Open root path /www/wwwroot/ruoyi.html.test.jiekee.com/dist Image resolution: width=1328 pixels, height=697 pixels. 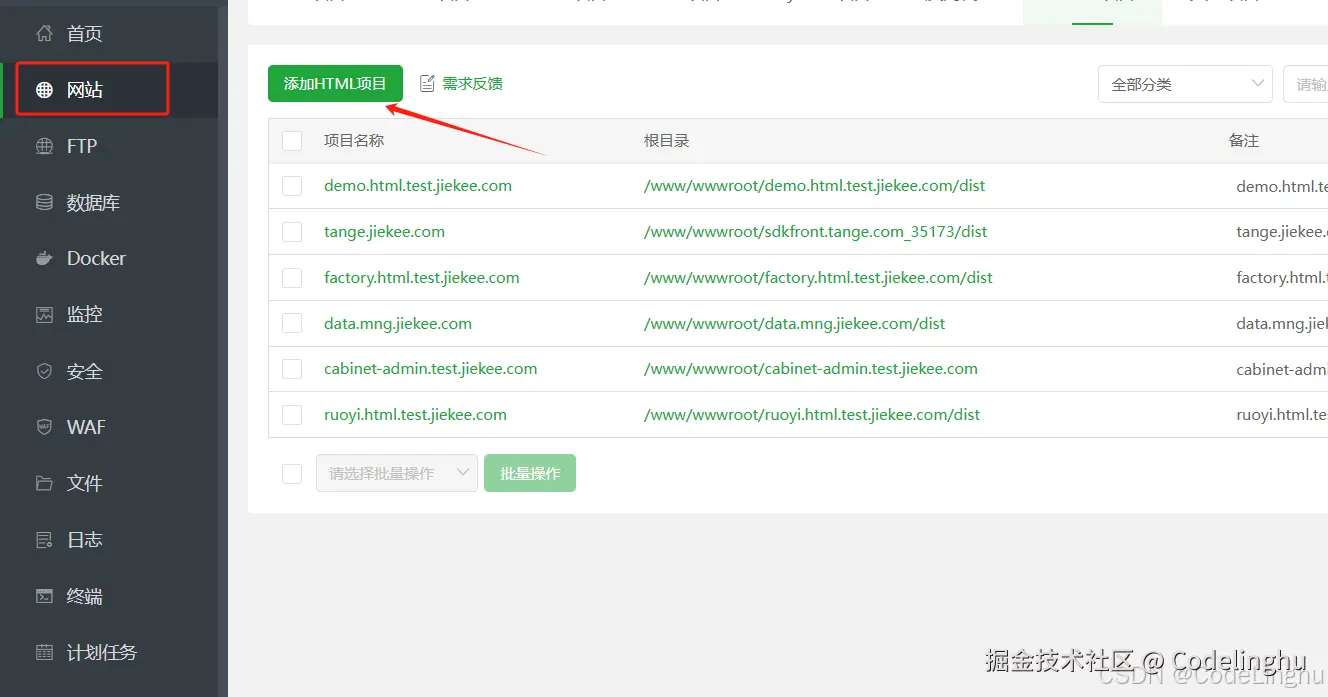point(812,415)
